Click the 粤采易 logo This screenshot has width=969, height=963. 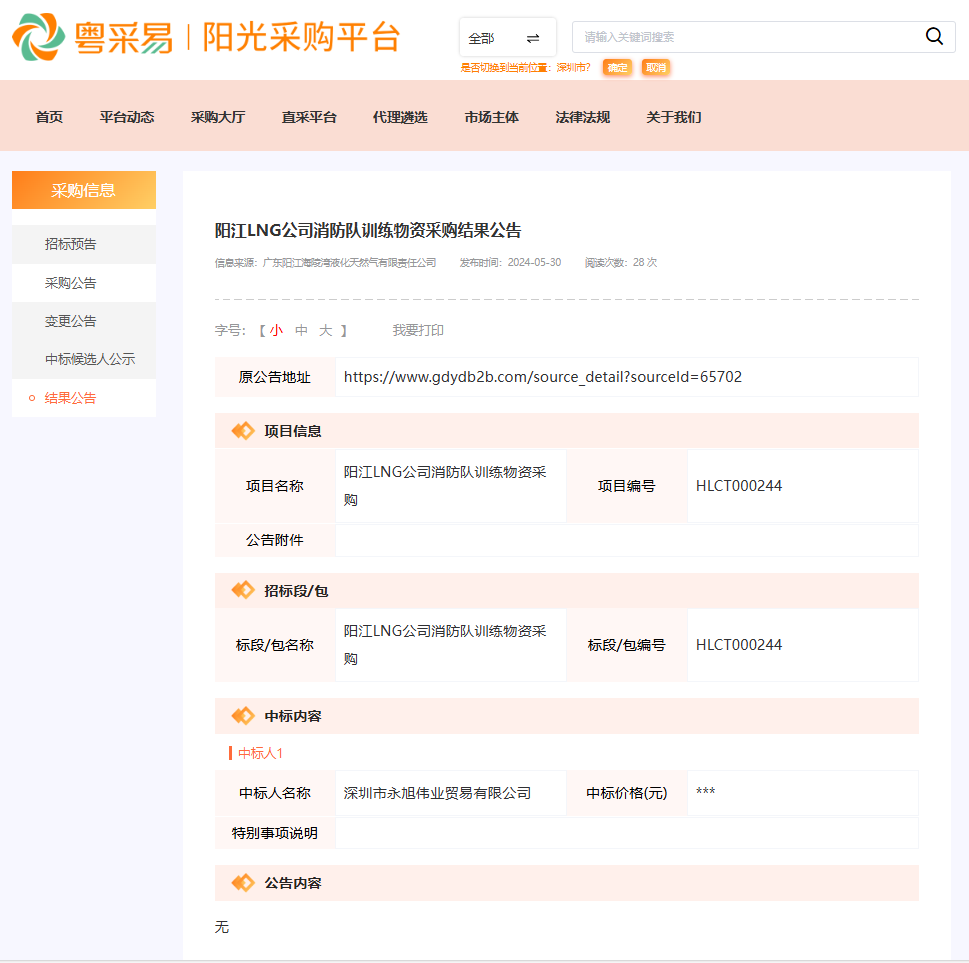[x=95, y=37]
